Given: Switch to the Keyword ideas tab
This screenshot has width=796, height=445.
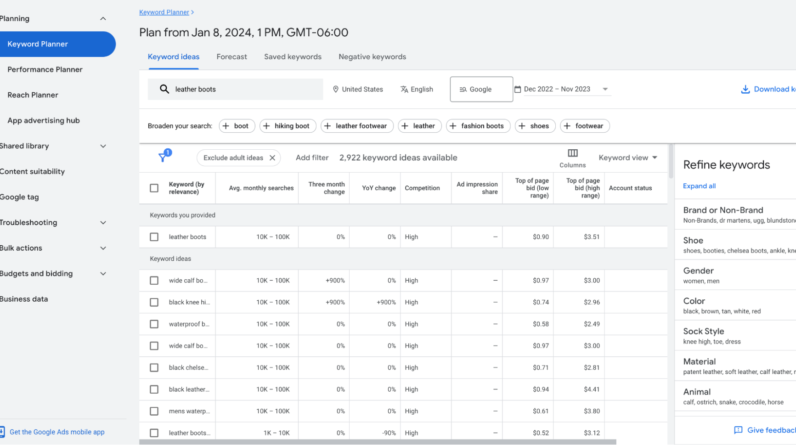Looking at the screenshot, I should tap(173, 57).
